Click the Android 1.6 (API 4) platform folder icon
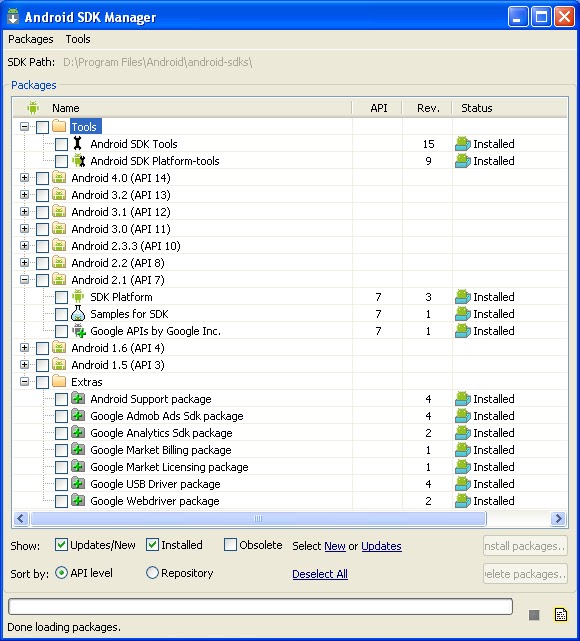The height and width of the screenshot is (641, 580). pyautogui.click(x=59, y=347)
